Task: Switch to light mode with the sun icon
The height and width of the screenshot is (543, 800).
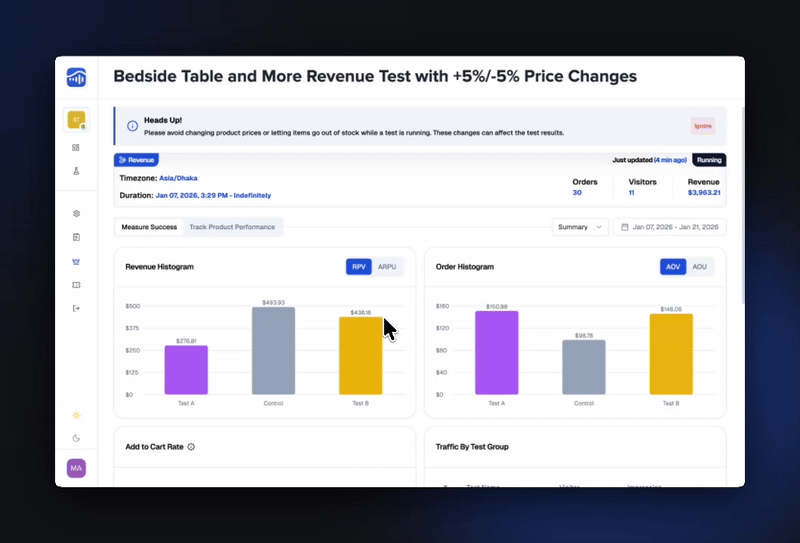Action: [76, 415]
